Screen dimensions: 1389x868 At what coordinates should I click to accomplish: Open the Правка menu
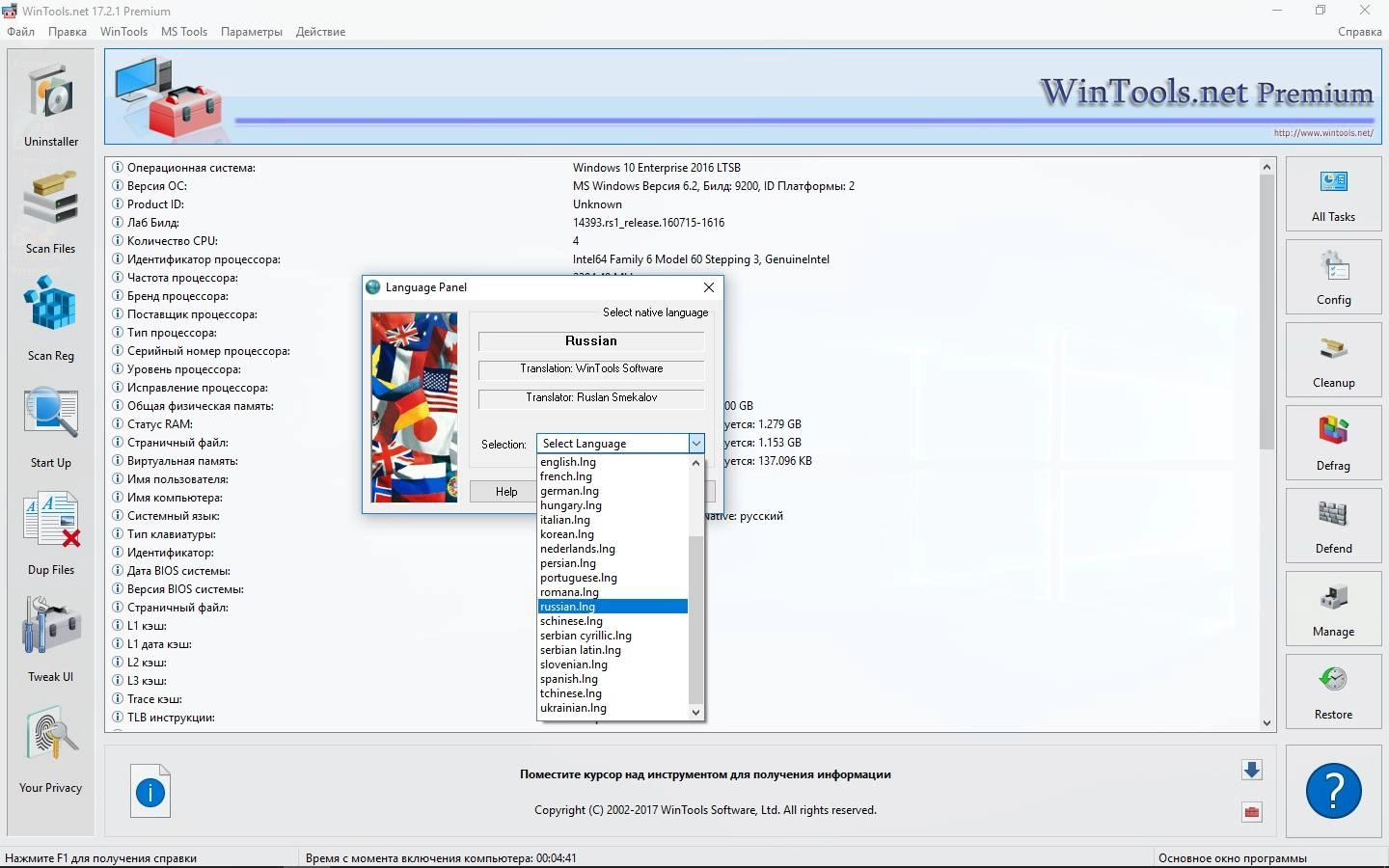click(x=68, y=31)
